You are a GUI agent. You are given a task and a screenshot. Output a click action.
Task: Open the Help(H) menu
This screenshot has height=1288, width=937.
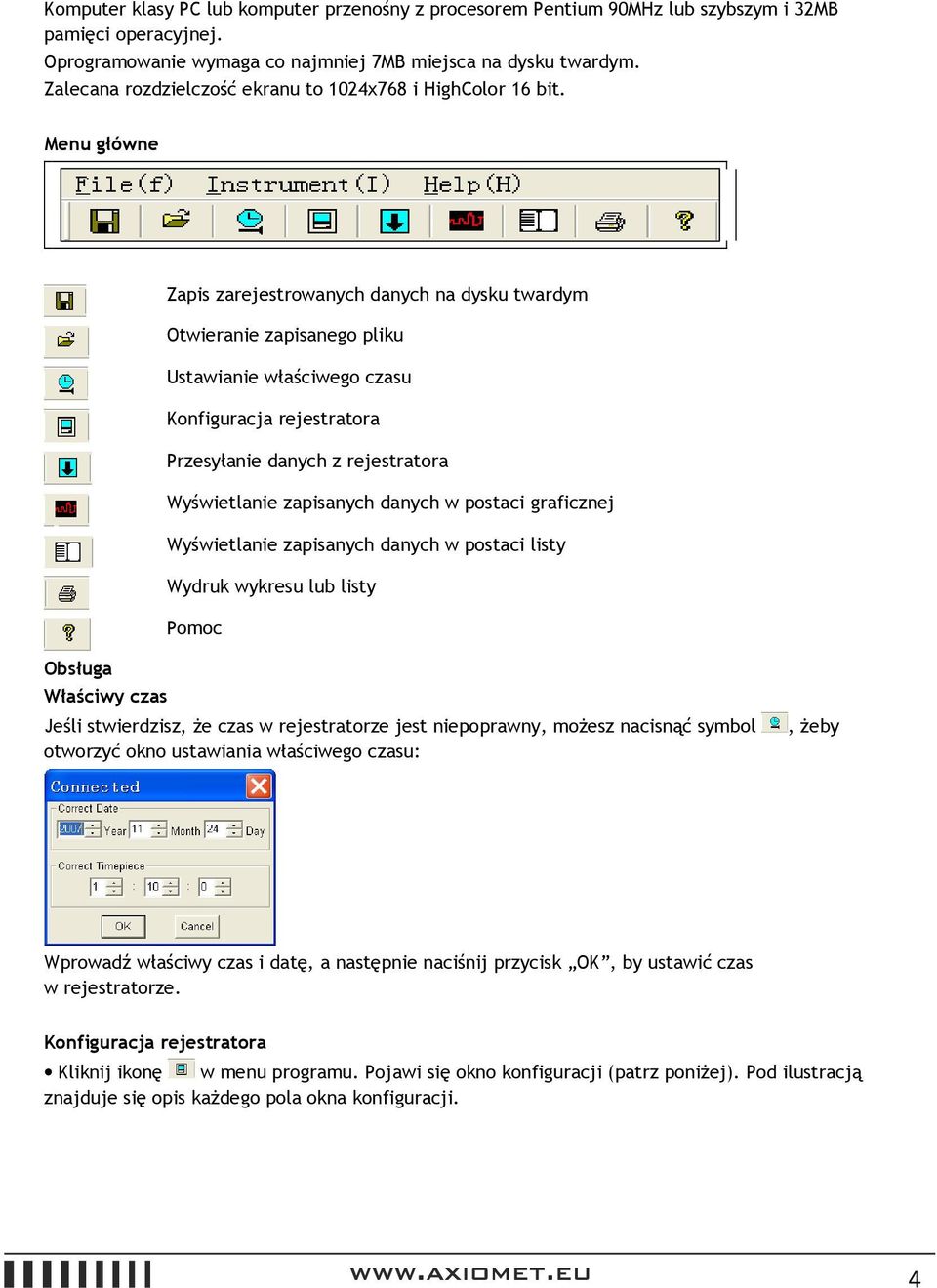(x=471, y=184)
